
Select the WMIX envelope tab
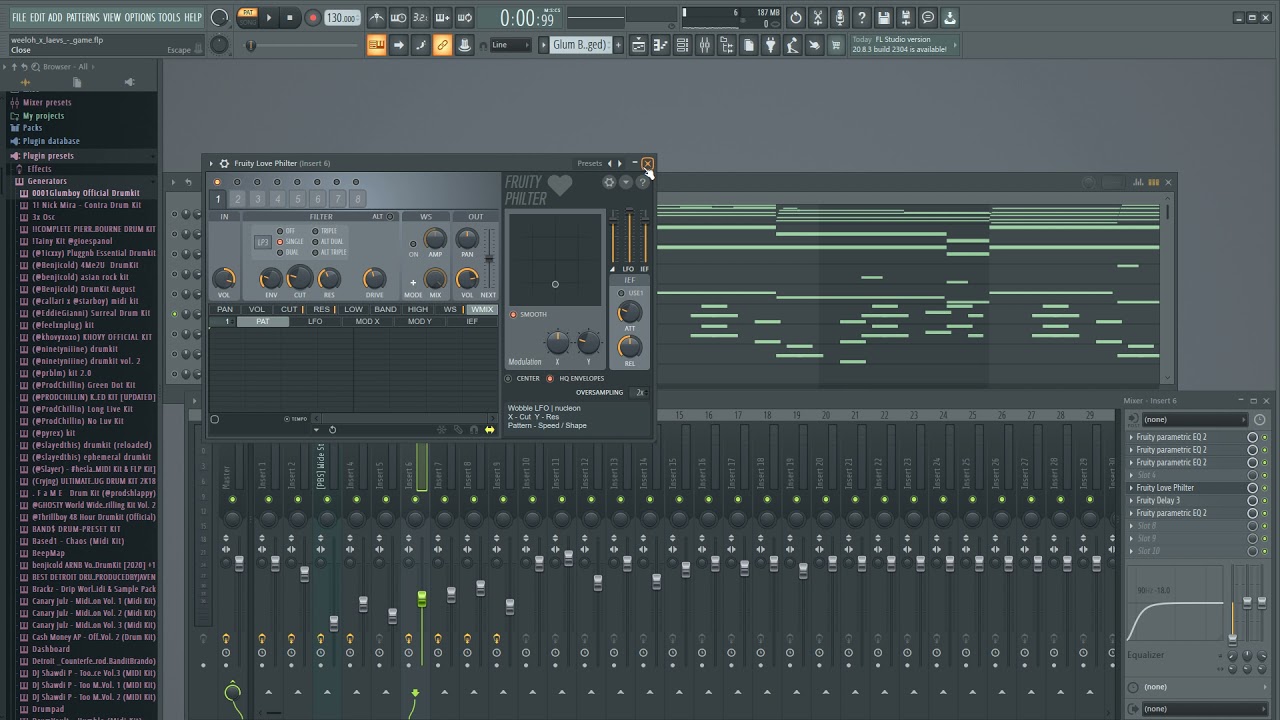[x=482, y=309]
